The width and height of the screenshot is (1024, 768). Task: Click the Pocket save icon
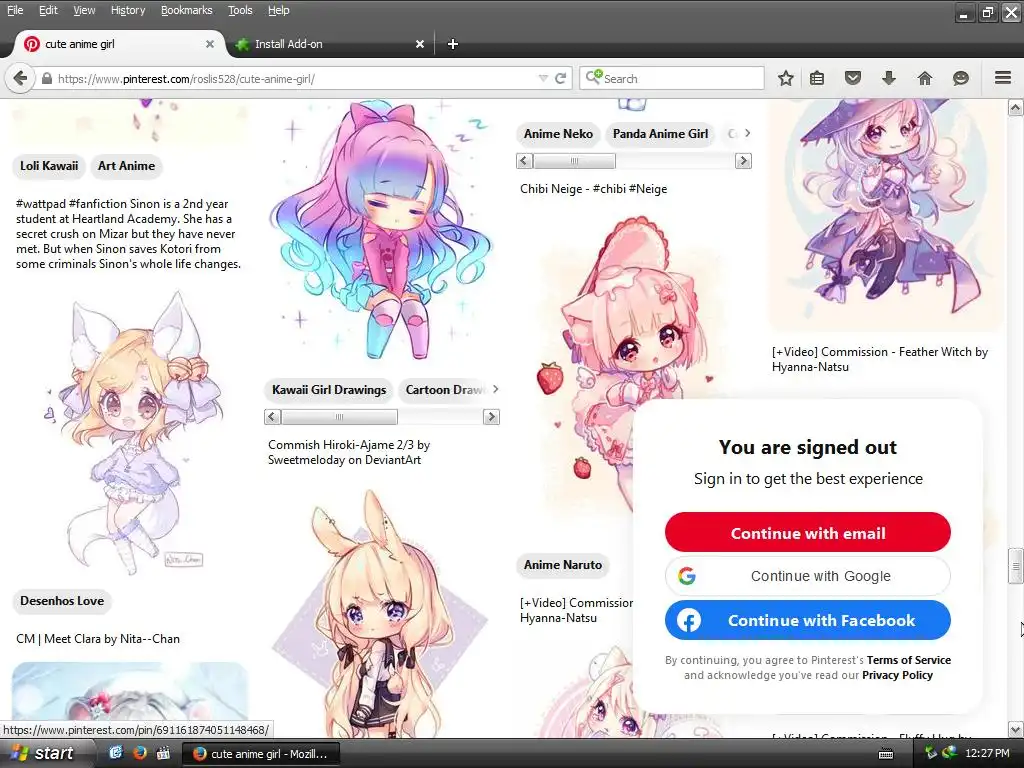click(x=853, y=78)
